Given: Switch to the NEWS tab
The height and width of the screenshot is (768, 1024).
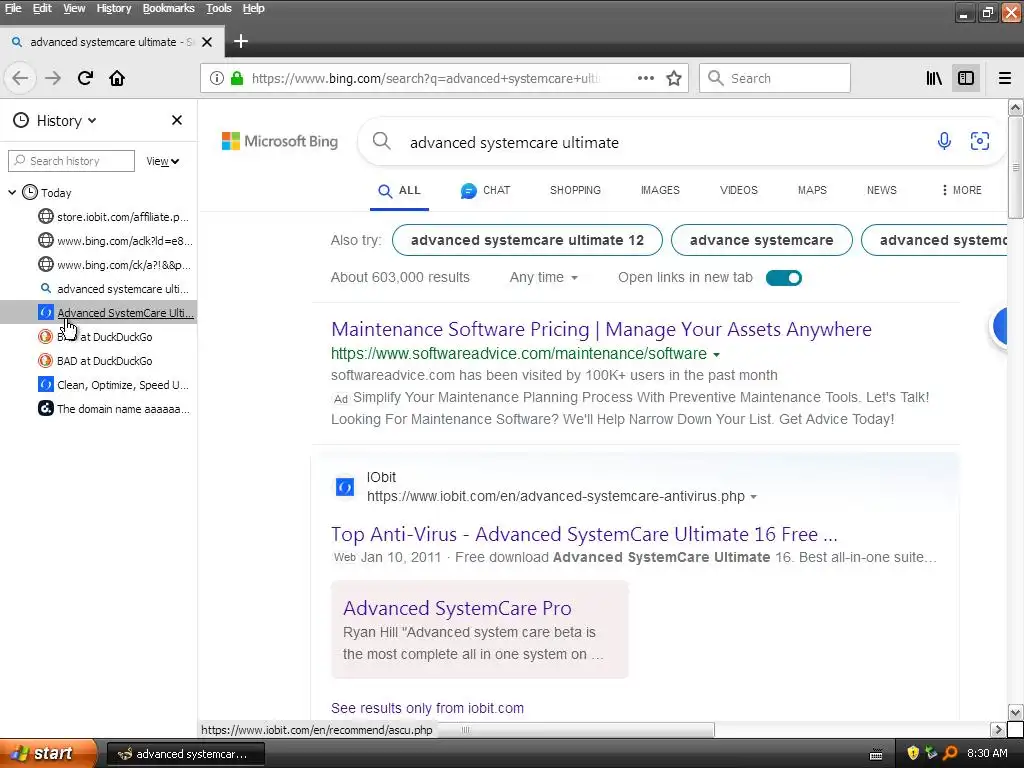Looking at the screenshot, I should coord(882,190).
